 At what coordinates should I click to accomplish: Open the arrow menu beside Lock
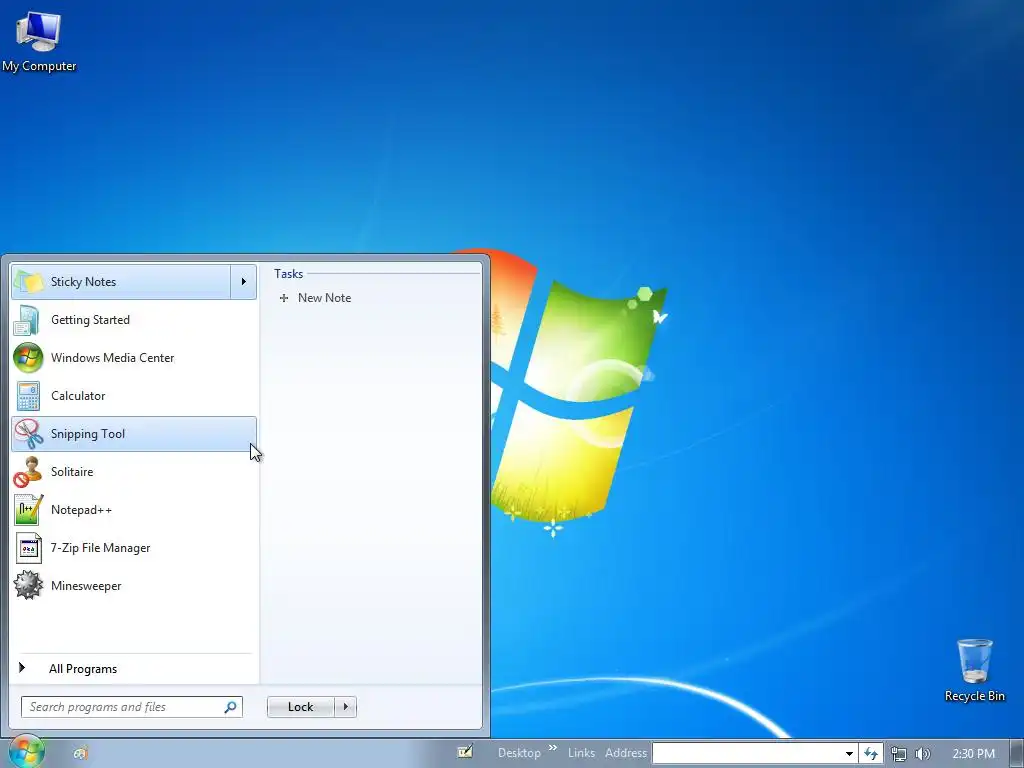coord(345,707)
